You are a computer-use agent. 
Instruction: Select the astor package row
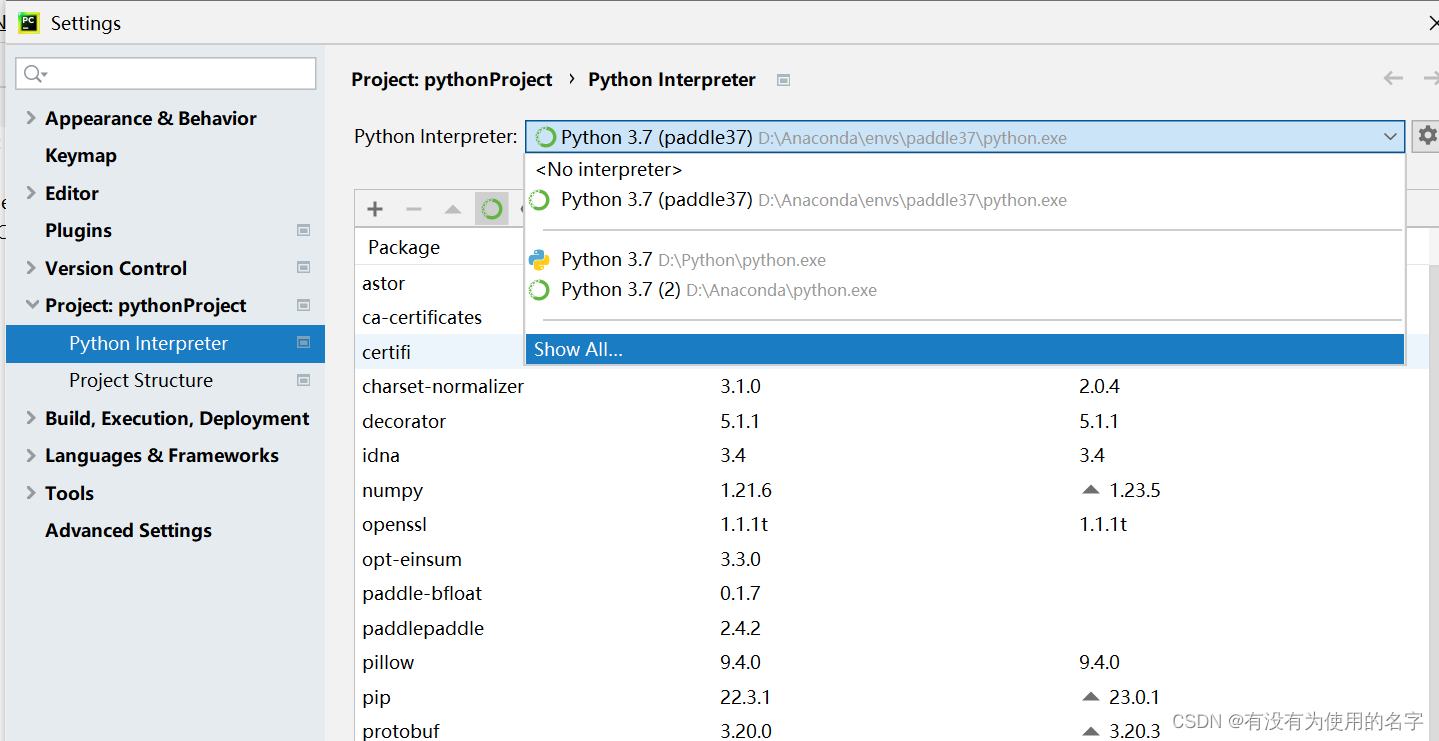coord(440,284)
